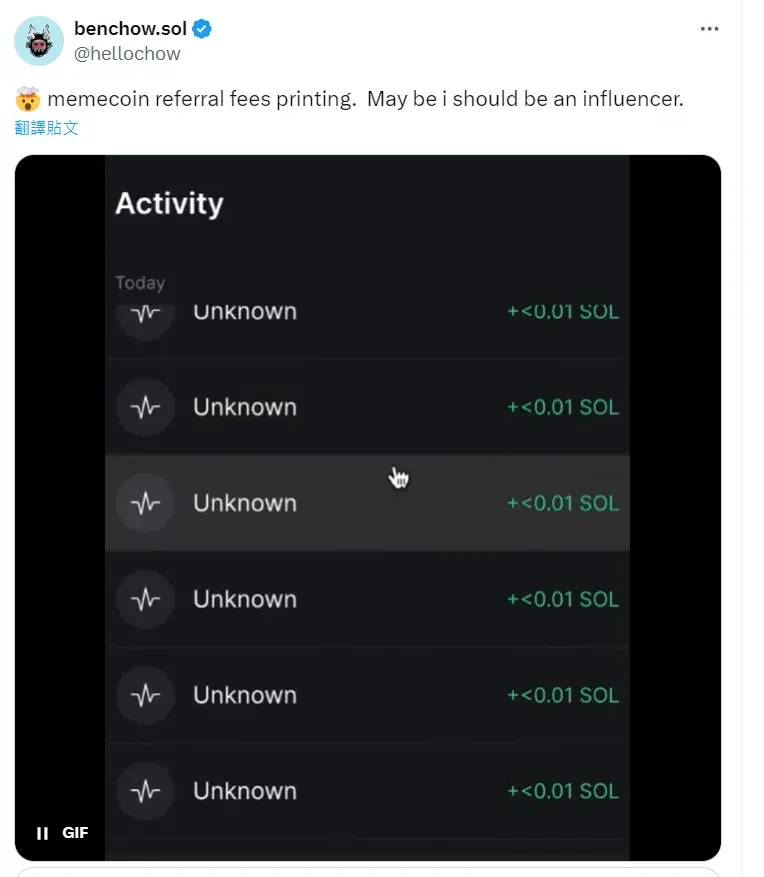This screenshot has width=764, height=877.
Task: Click pulse icon in the second-to-last row
Action: (146, 695)
